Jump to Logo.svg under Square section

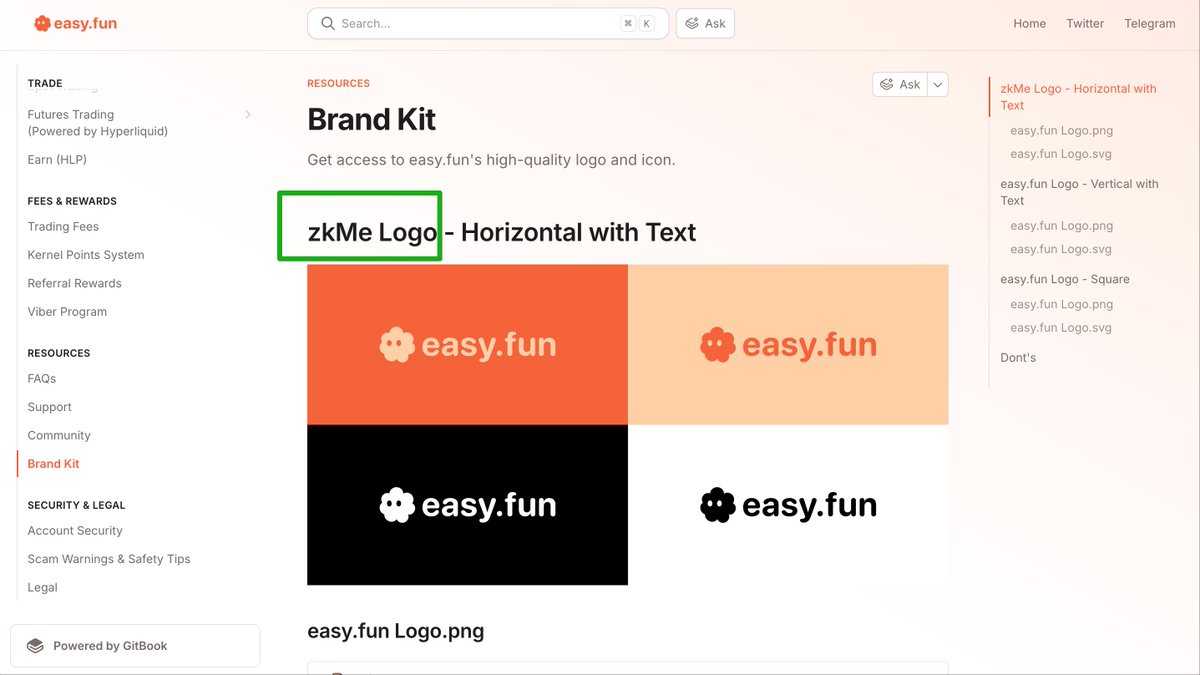1061,328
